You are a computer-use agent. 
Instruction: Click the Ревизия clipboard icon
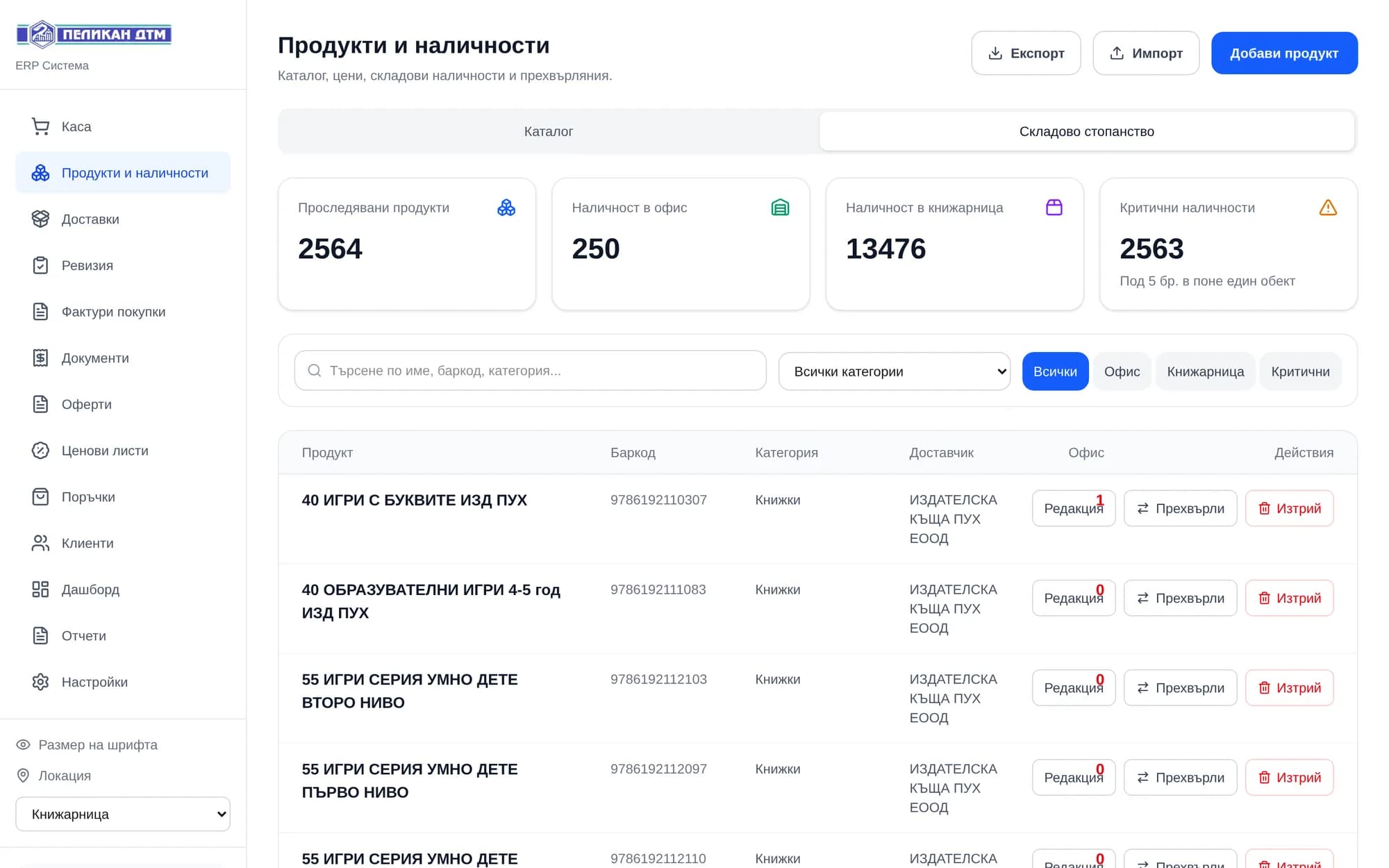coord(40,265)
